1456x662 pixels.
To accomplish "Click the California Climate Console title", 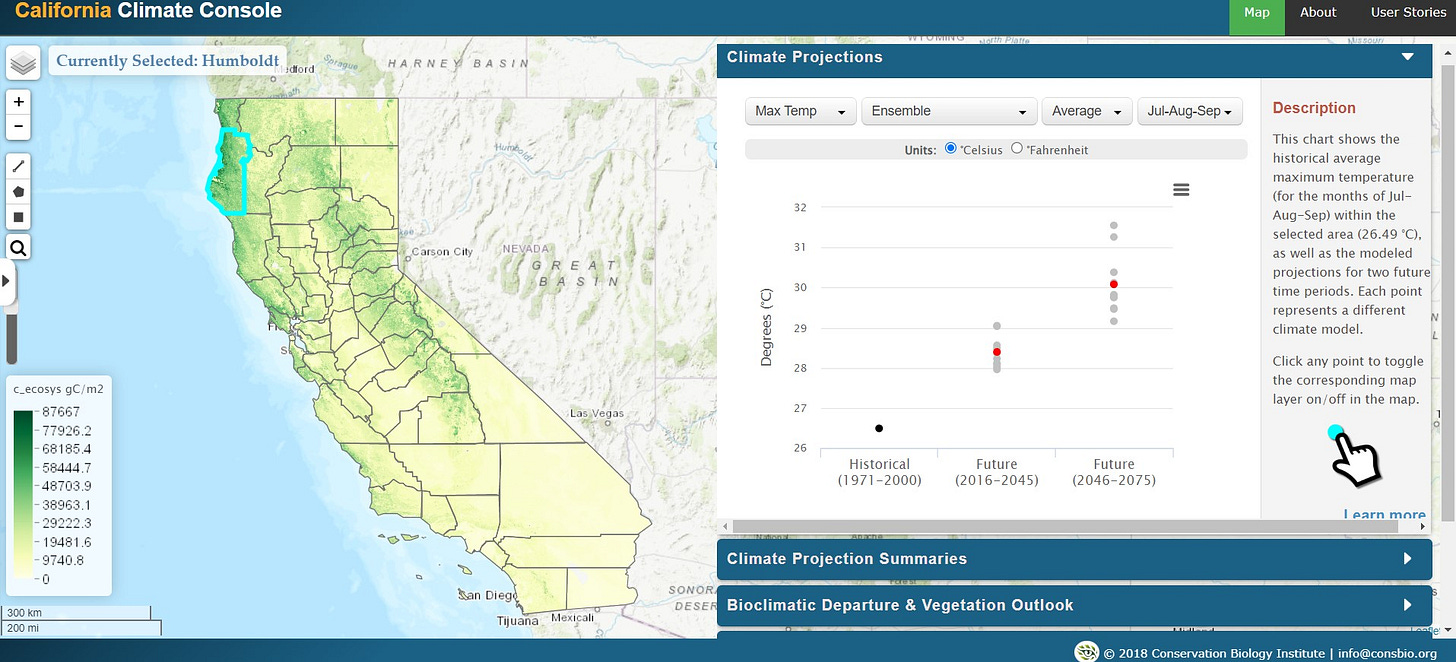I will [148, 12].
